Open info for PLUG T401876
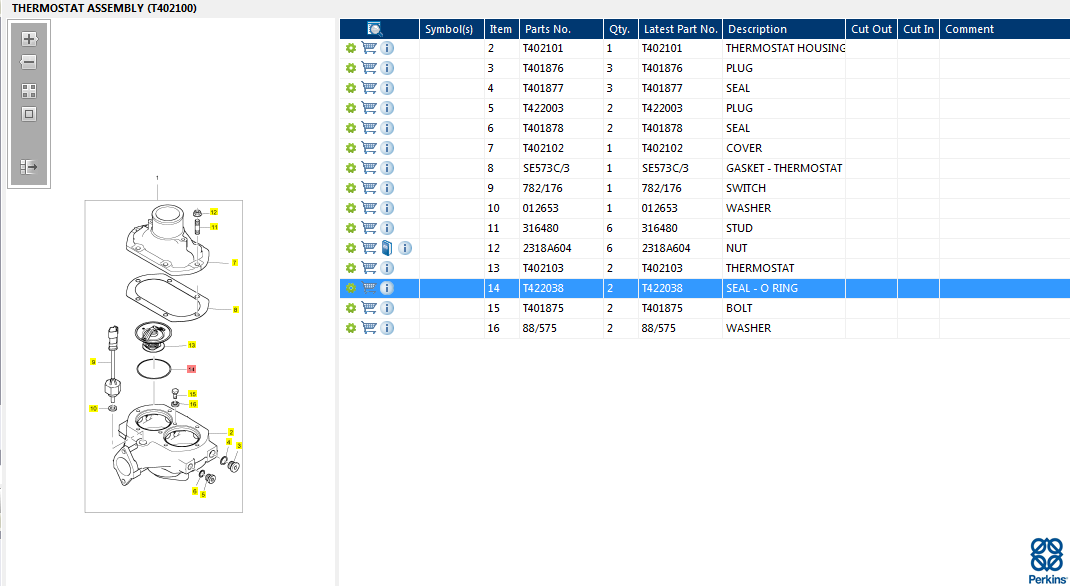 click(x=387, y=68)
